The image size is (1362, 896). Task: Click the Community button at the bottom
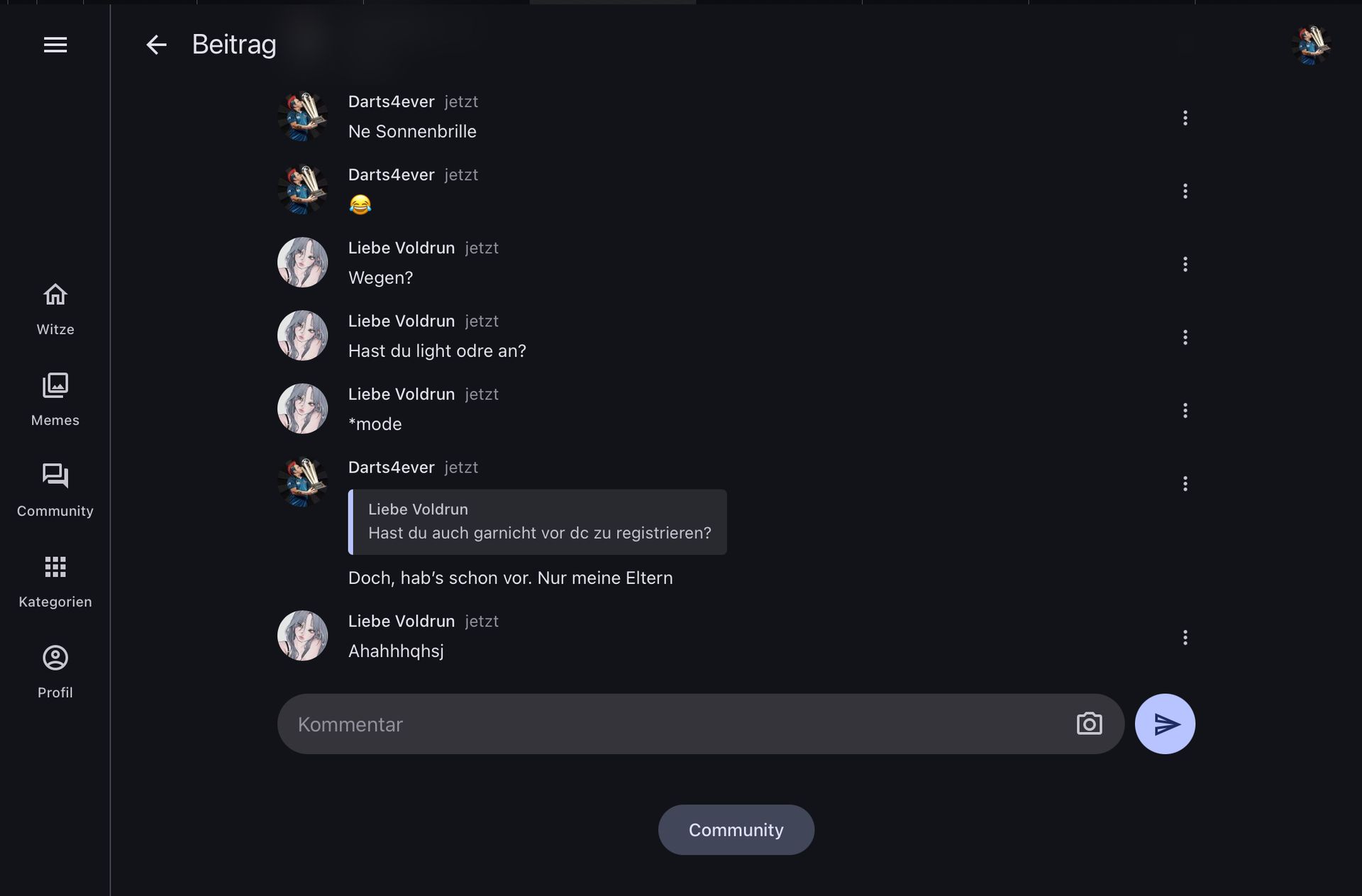pos(736,829)
